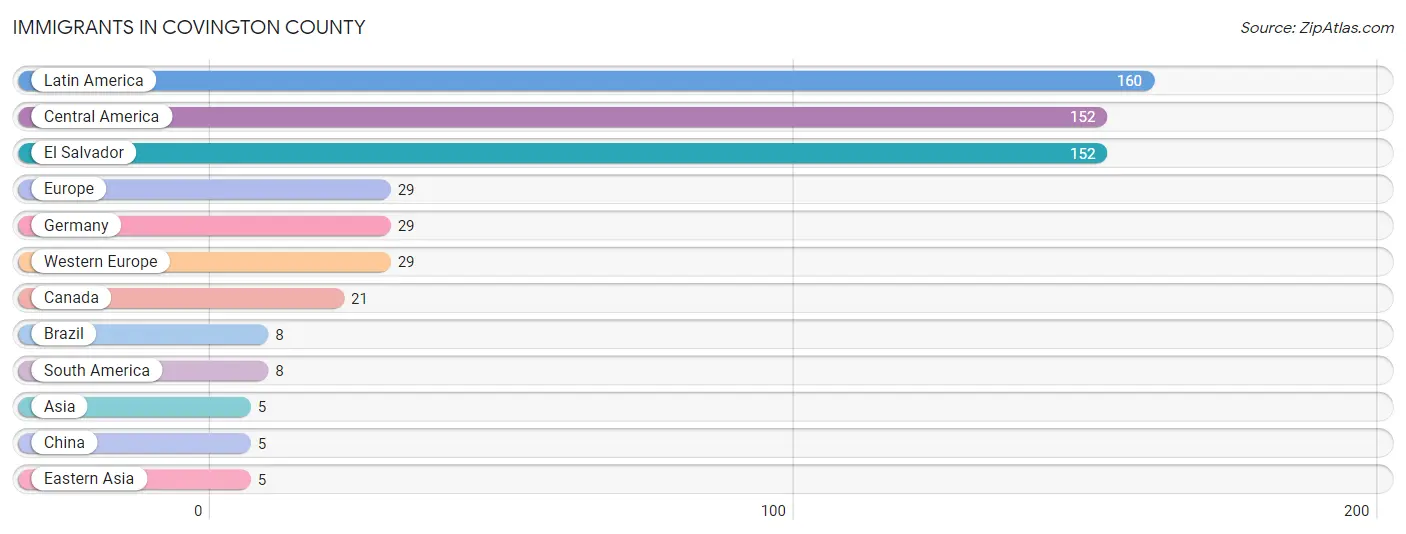Click the value 160 on Latin America bar
This screenshot has height=534, width=1406.
coord(1129,81)
